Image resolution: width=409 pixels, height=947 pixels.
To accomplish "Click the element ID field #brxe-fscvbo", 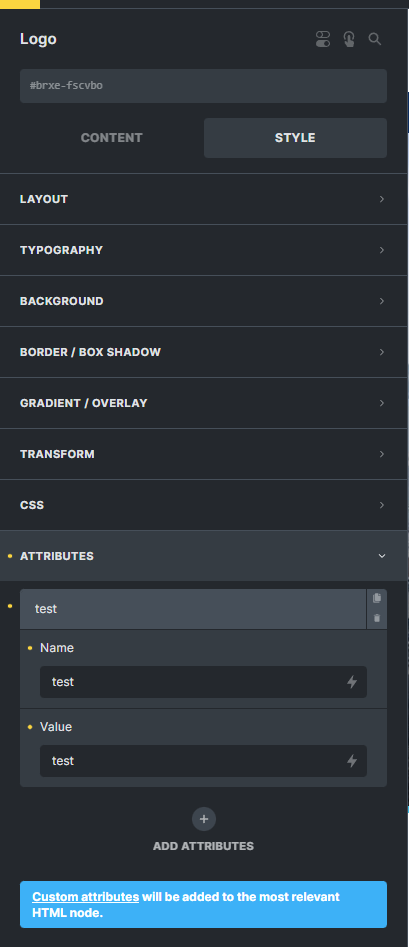I will point(203,86).
